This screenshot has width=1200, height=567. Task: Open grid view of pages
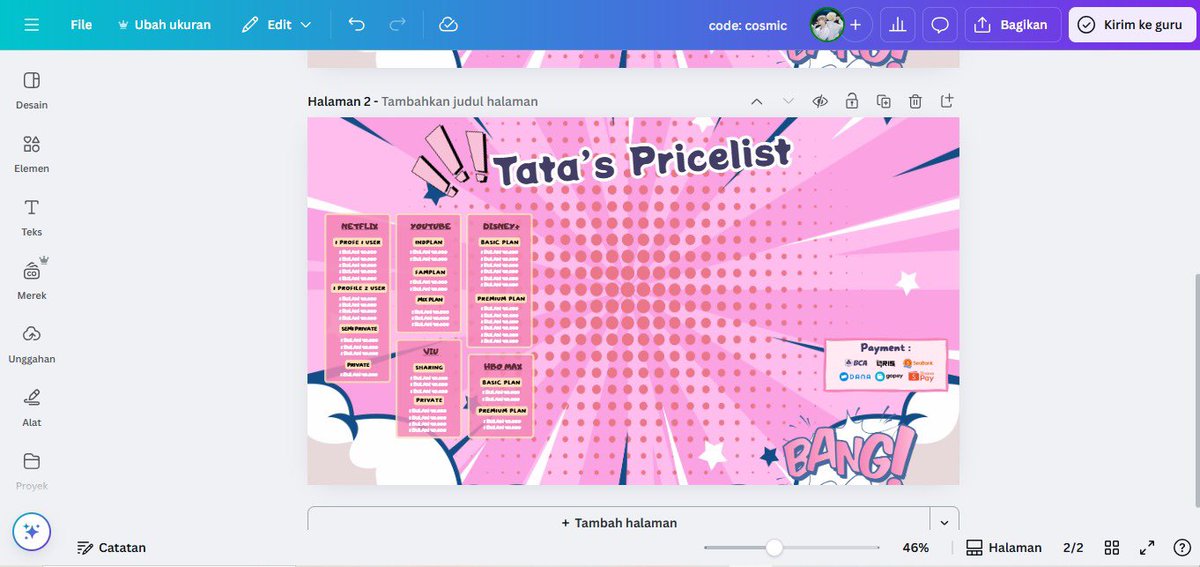1111,547
